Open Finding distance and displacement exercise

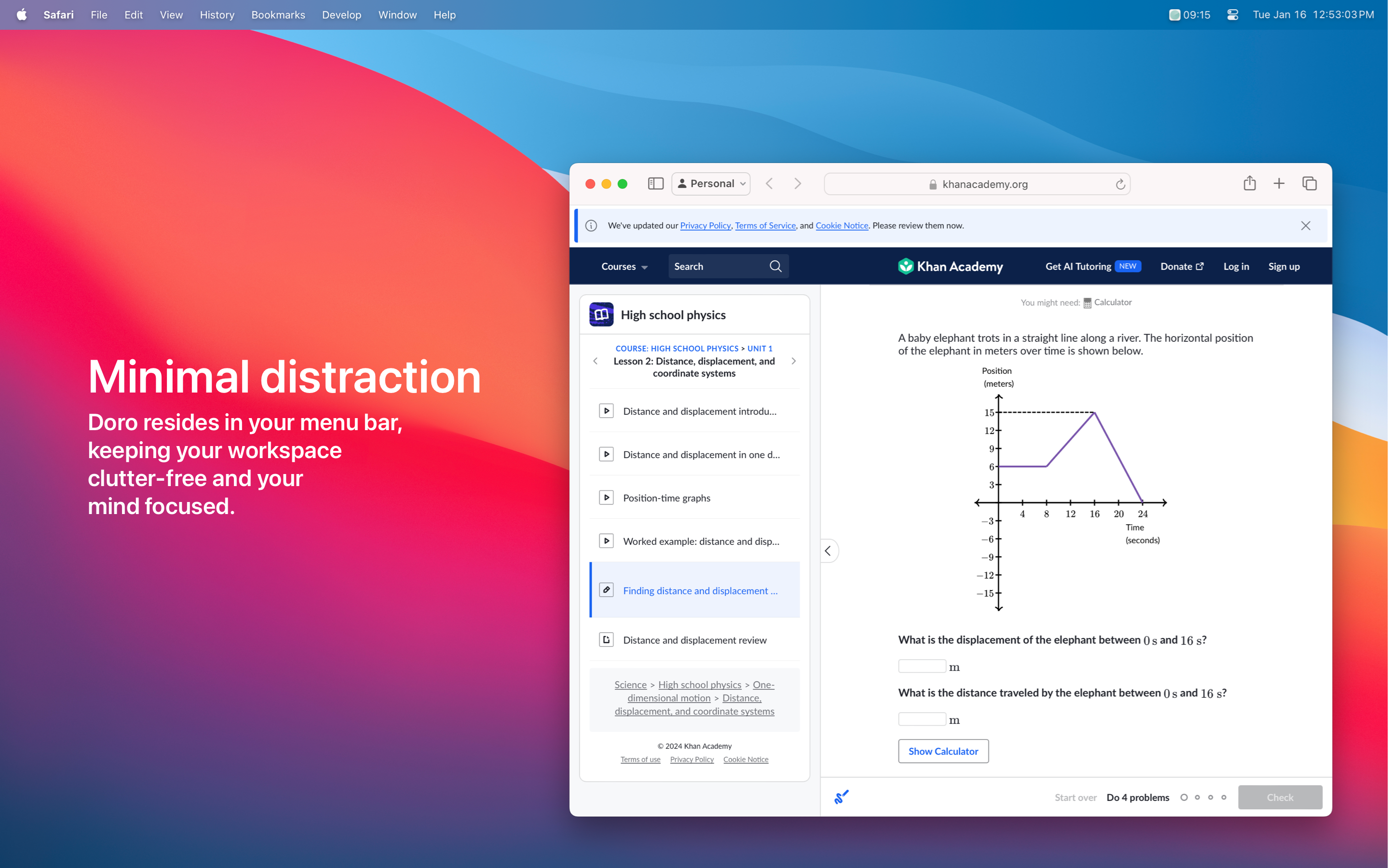click(x=694, y=590)
